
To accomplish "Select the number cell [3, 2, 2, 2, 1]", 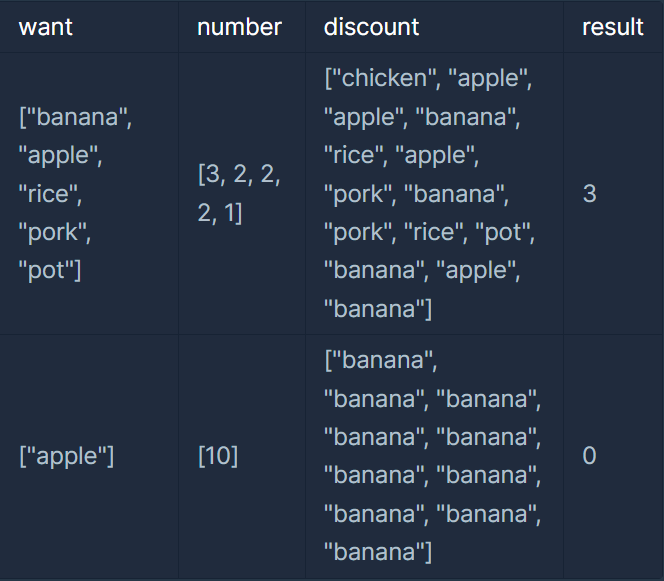I will pos(242,194).
